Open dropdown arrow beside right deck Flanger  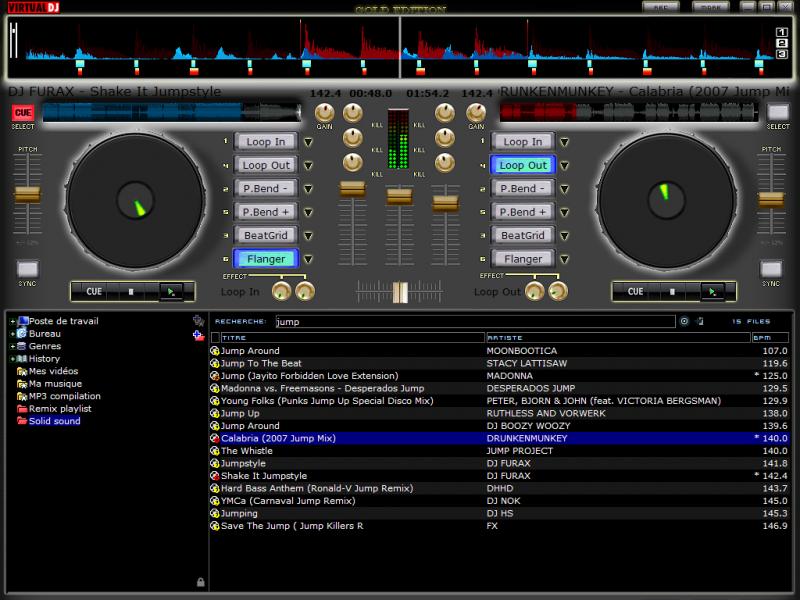pyautogui.click(x=565, y=259)
